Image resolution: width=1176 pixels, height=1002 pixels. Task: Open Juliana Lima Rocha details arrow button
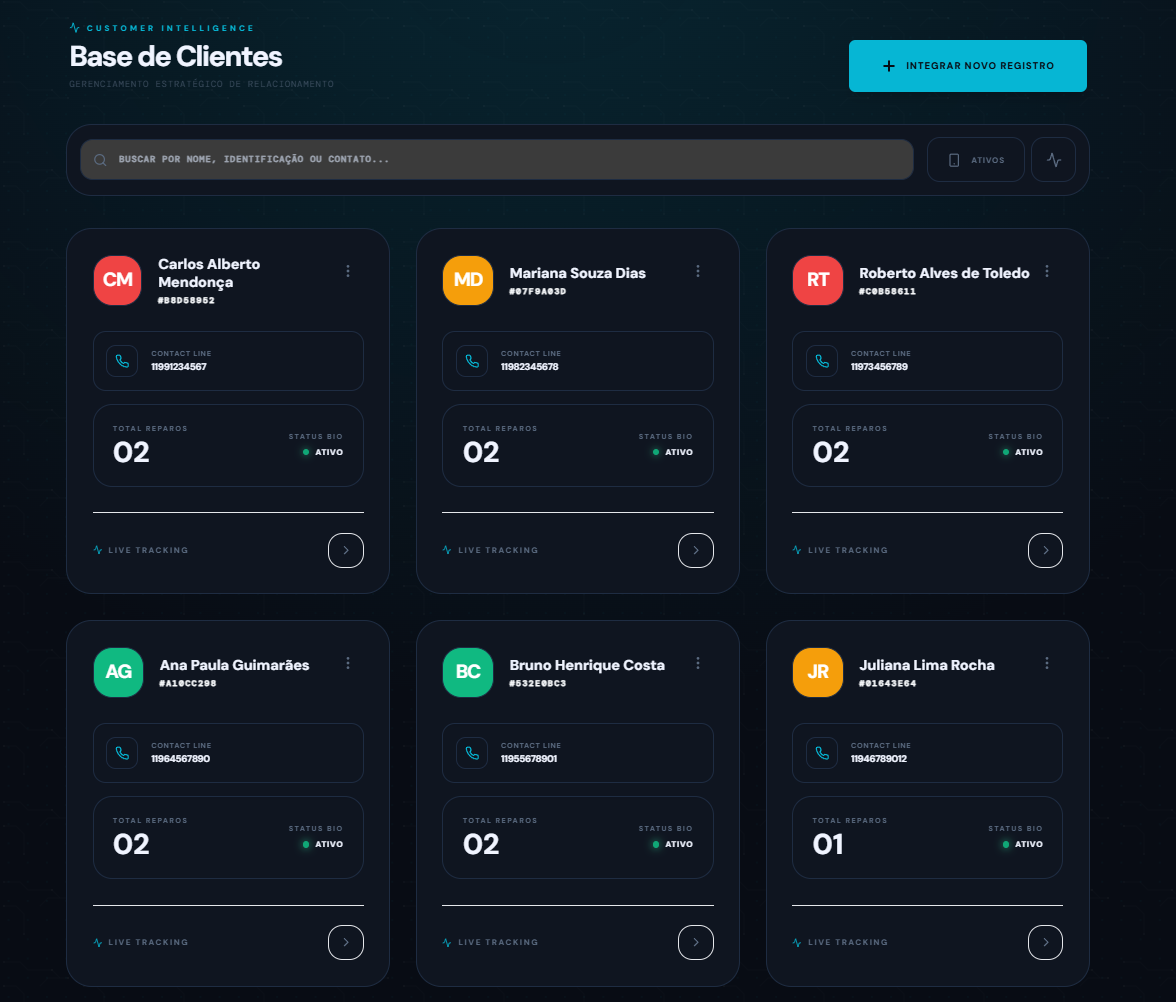[x=1046, y=943]
